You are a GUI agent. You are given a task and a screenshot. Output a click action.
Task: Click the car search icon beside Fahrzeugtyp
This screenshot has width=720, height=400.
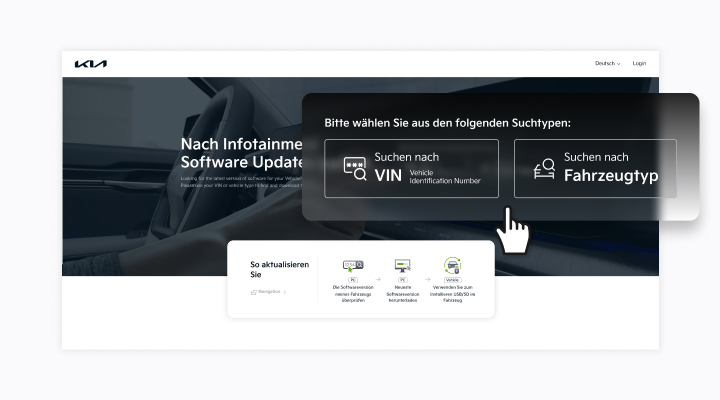(x=544, y=168)
